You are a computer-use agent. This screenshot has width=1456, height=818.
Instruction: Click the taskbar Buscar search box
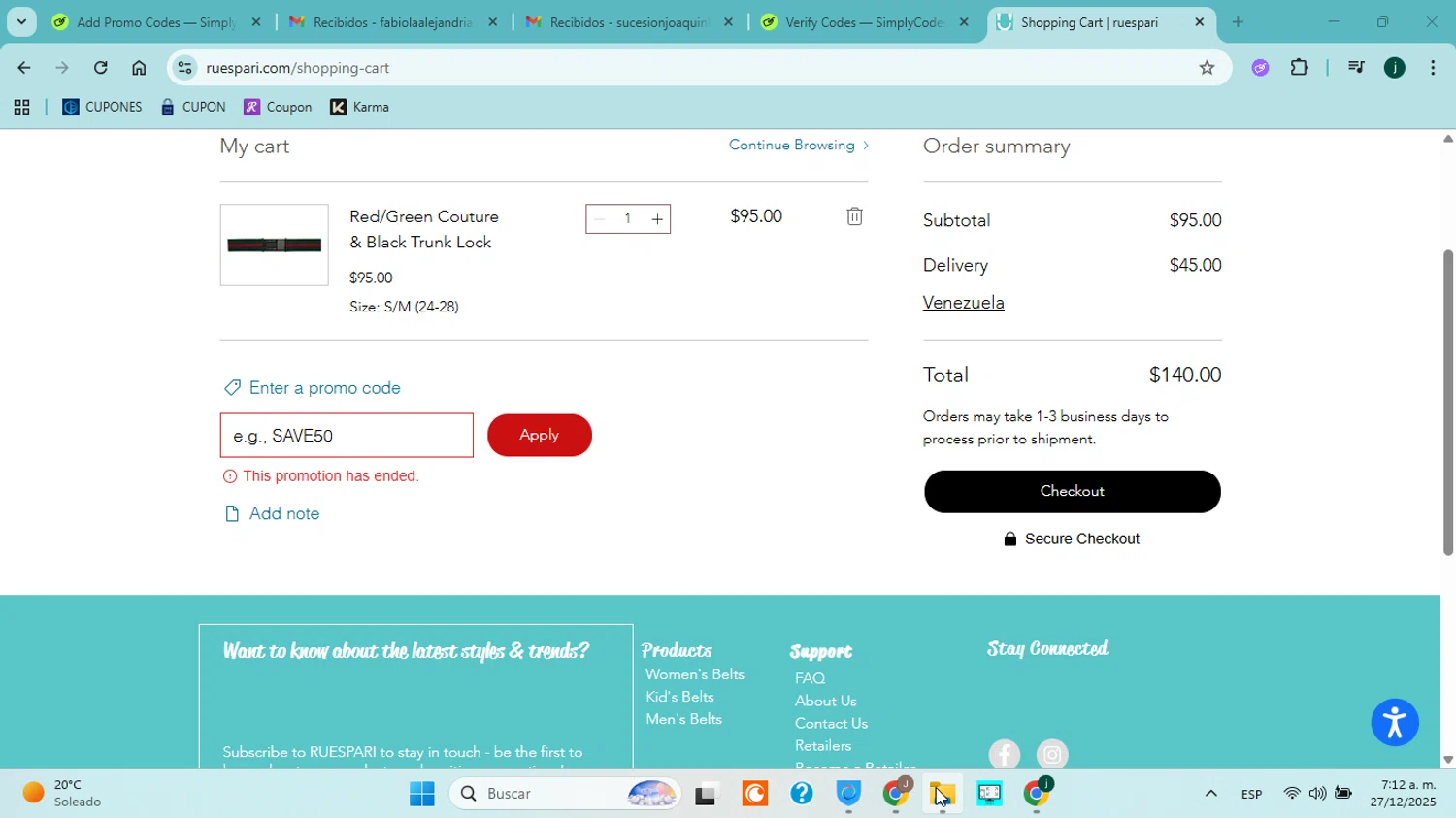(x=563, y=794)
